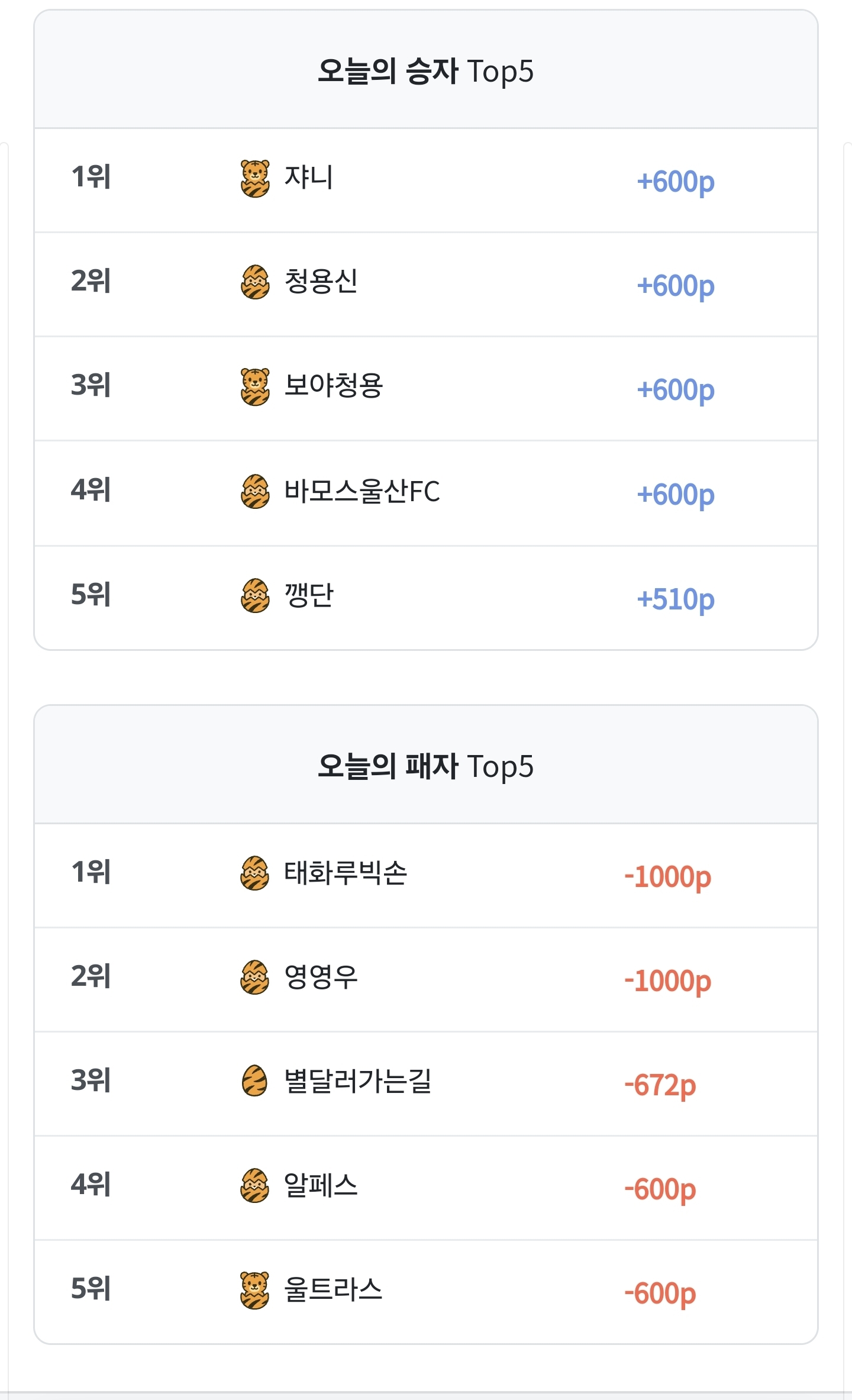Viewport: 852px width, 1400px height.
Task: Click the +510p score for 깽단
Action: point(675,599)
